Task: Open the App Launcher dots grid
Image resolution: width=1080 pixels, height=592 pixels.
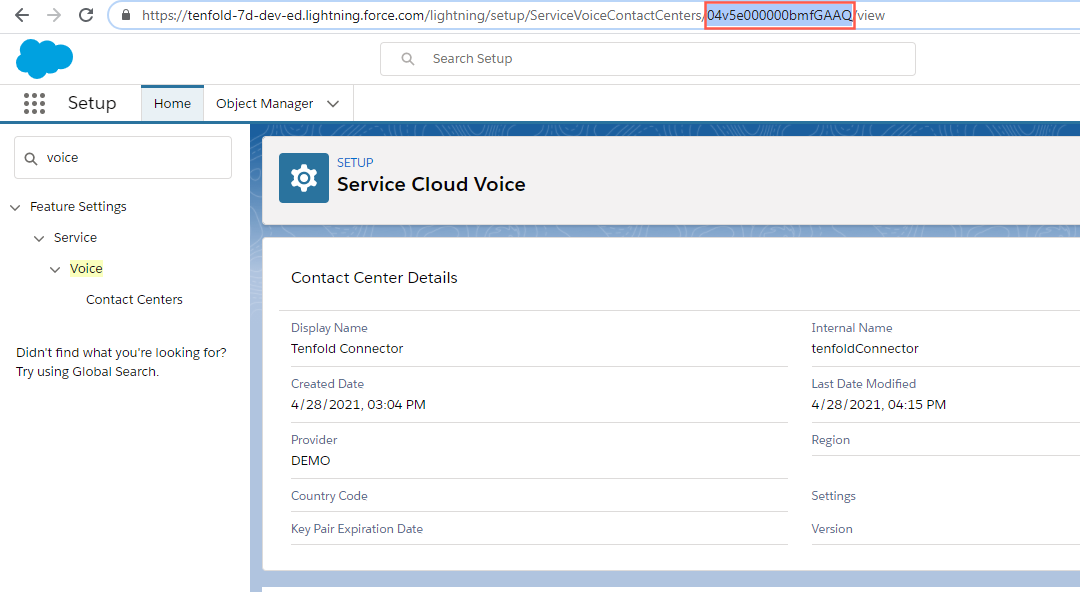Action: (34, 104)
